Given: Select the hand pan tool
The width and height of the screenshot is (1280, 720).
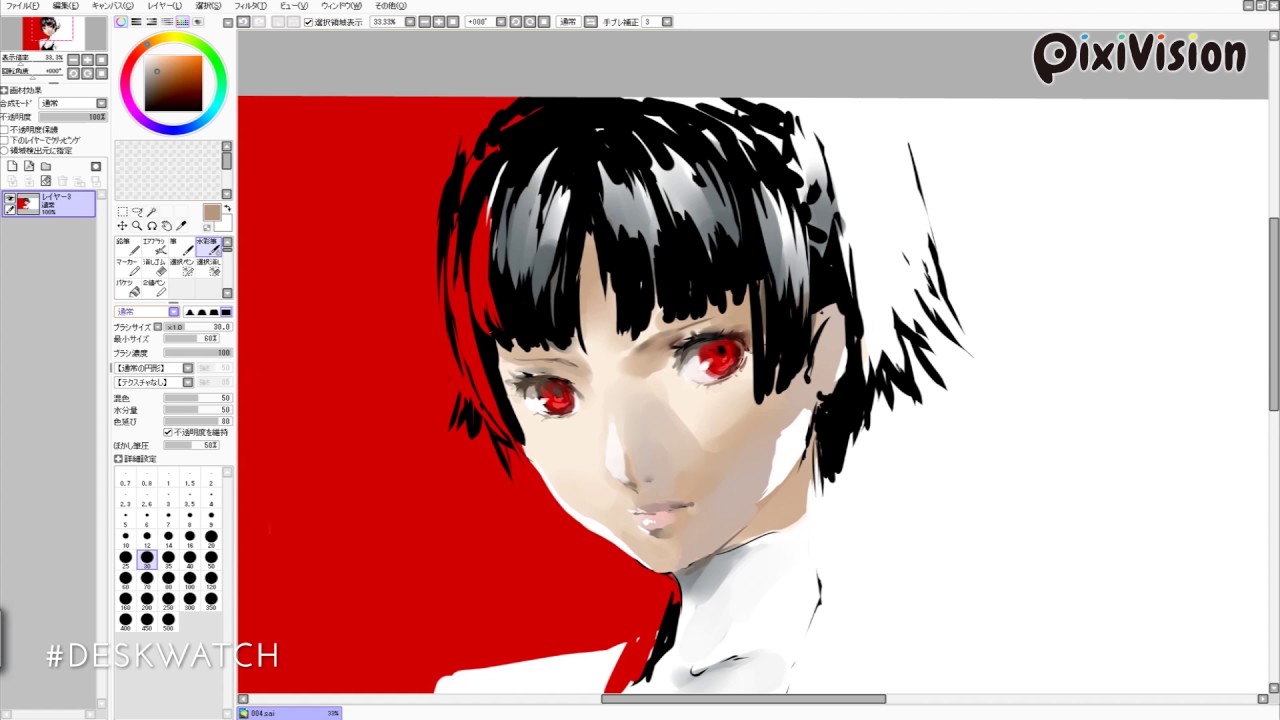Looking at the screenshot, I should pos(167,226).
